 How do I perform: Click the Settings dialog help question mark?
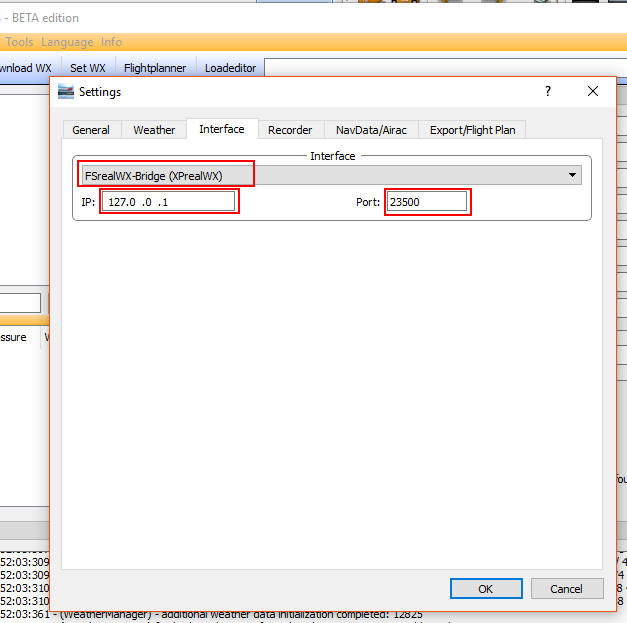pos(548,92)
